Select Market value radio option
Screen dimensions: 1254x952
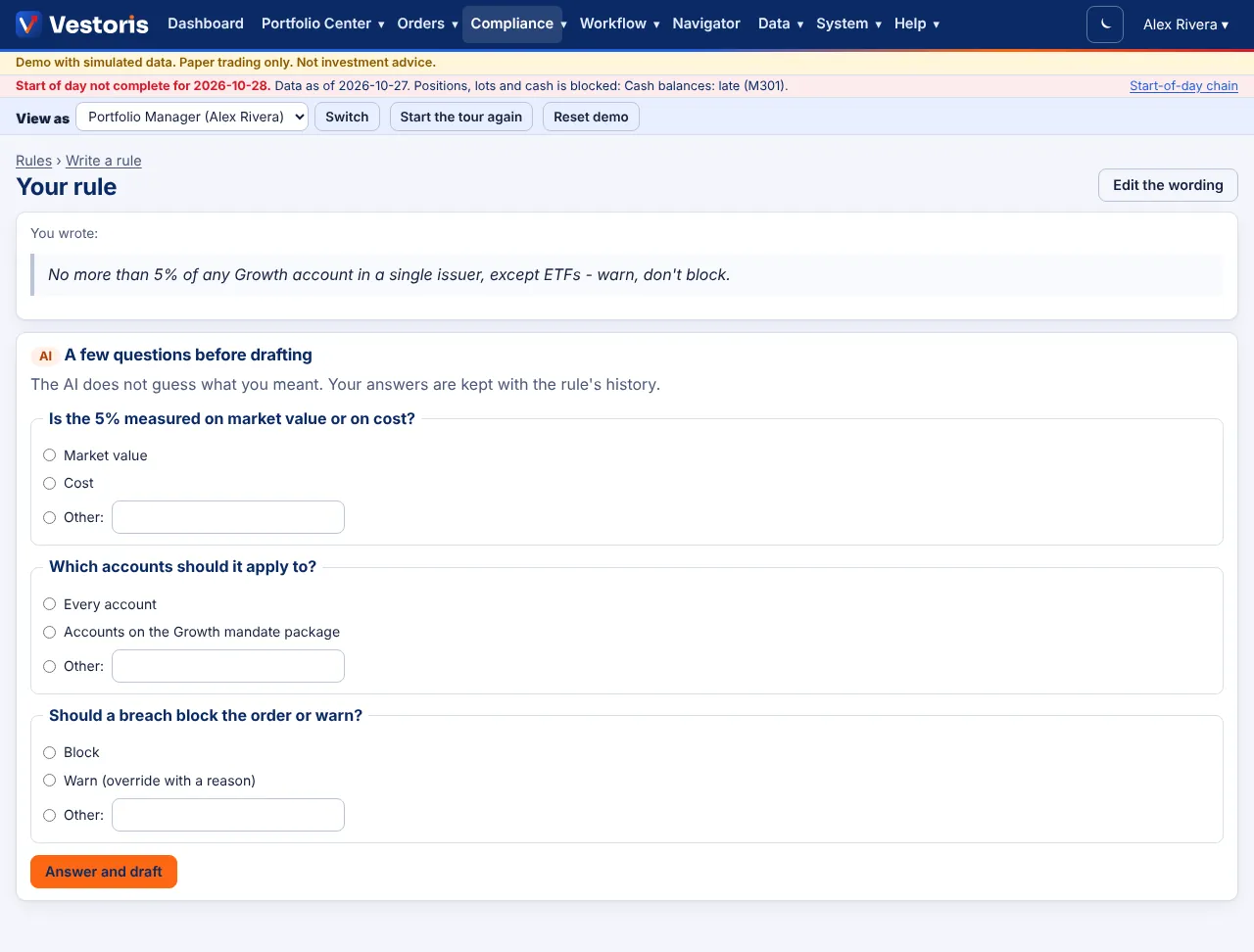pyautogui.click(x=49, y=455)
